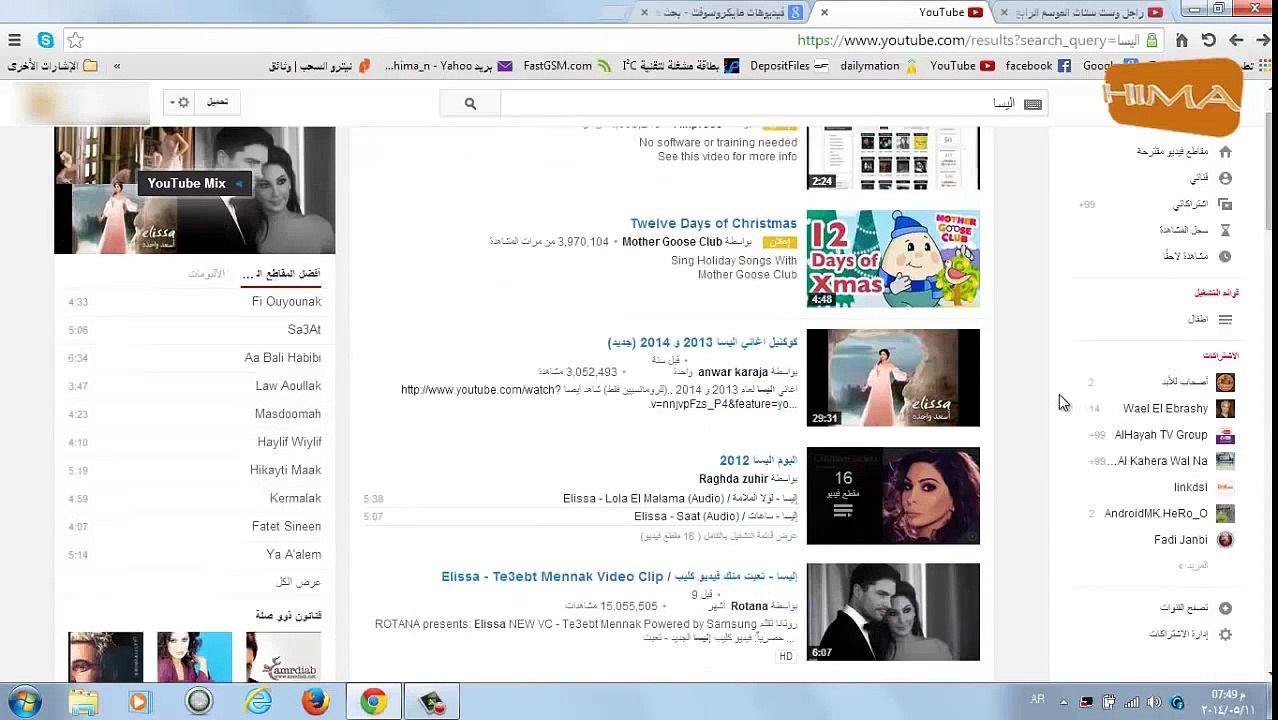Open the dailymation bookmark

point(878,66)
